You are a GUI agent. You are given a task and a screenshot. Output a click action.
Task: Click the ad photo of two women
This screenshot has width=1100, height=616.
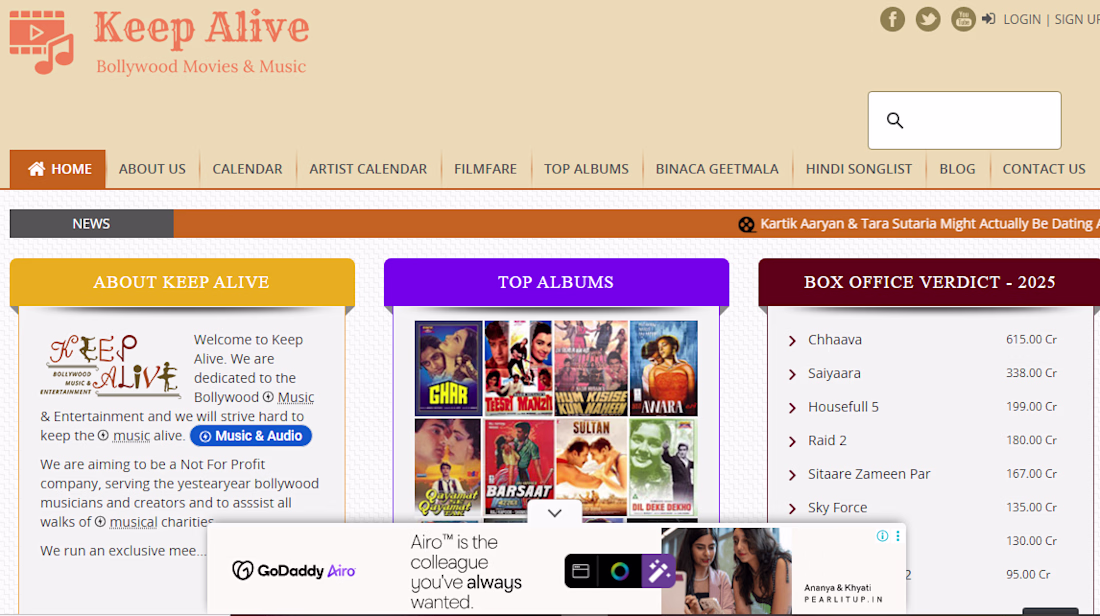[x=727, y=571]
